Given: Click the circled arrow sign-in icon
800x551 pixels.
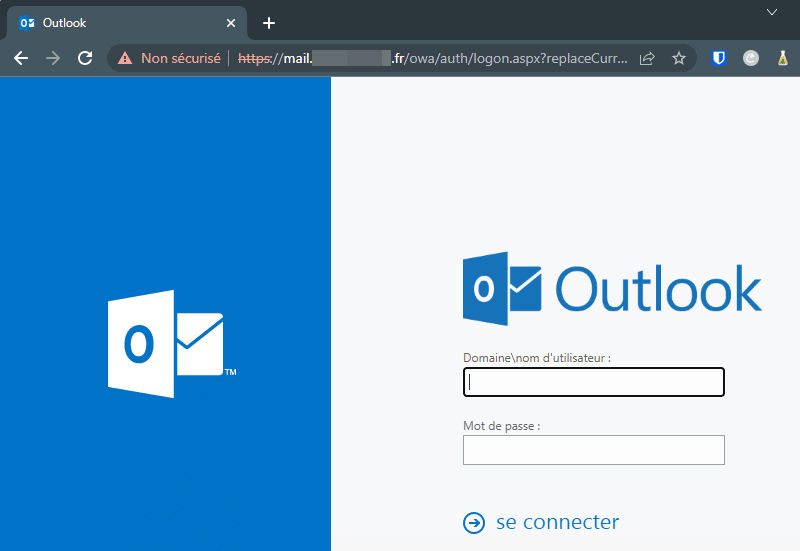Looking at the screenshot, I should [x=474, y=523].
